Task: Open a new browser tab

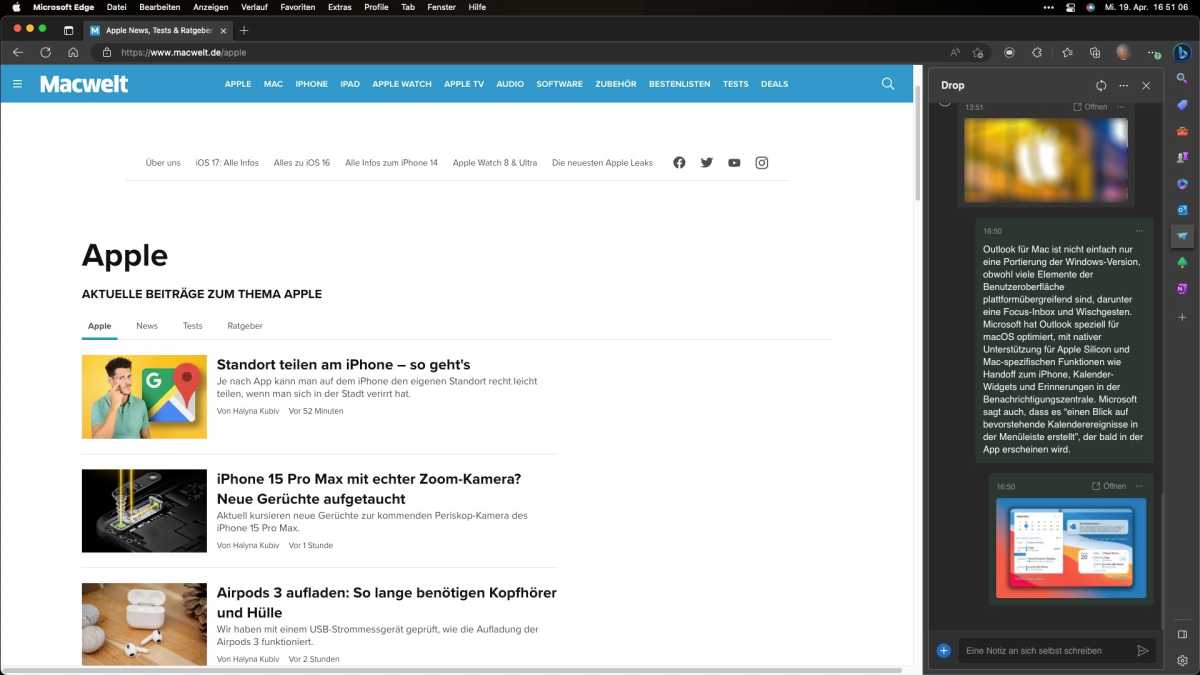Action: pos(244,31)
